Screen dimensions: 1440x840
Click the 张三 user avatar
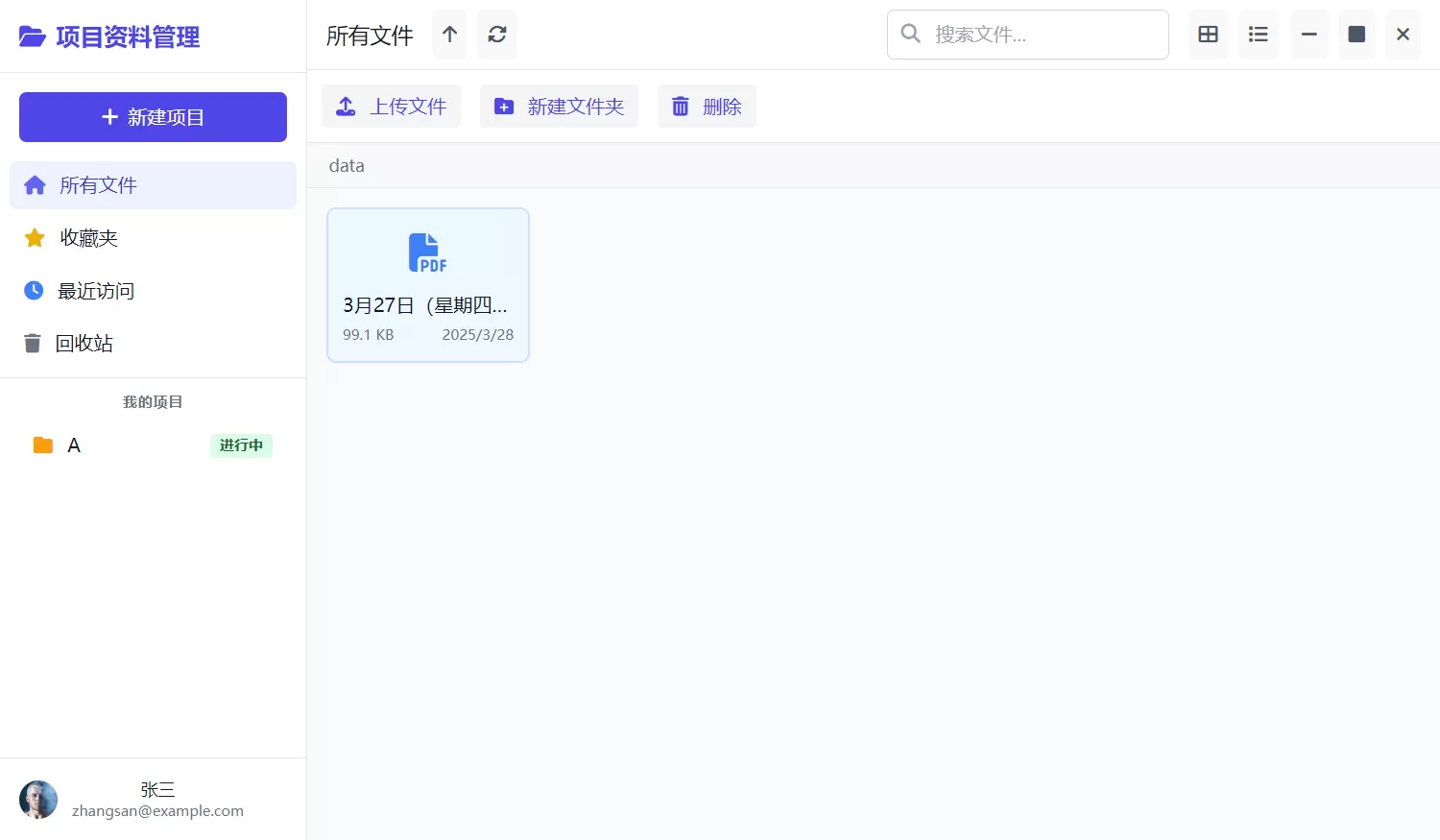tap(38, 800)
